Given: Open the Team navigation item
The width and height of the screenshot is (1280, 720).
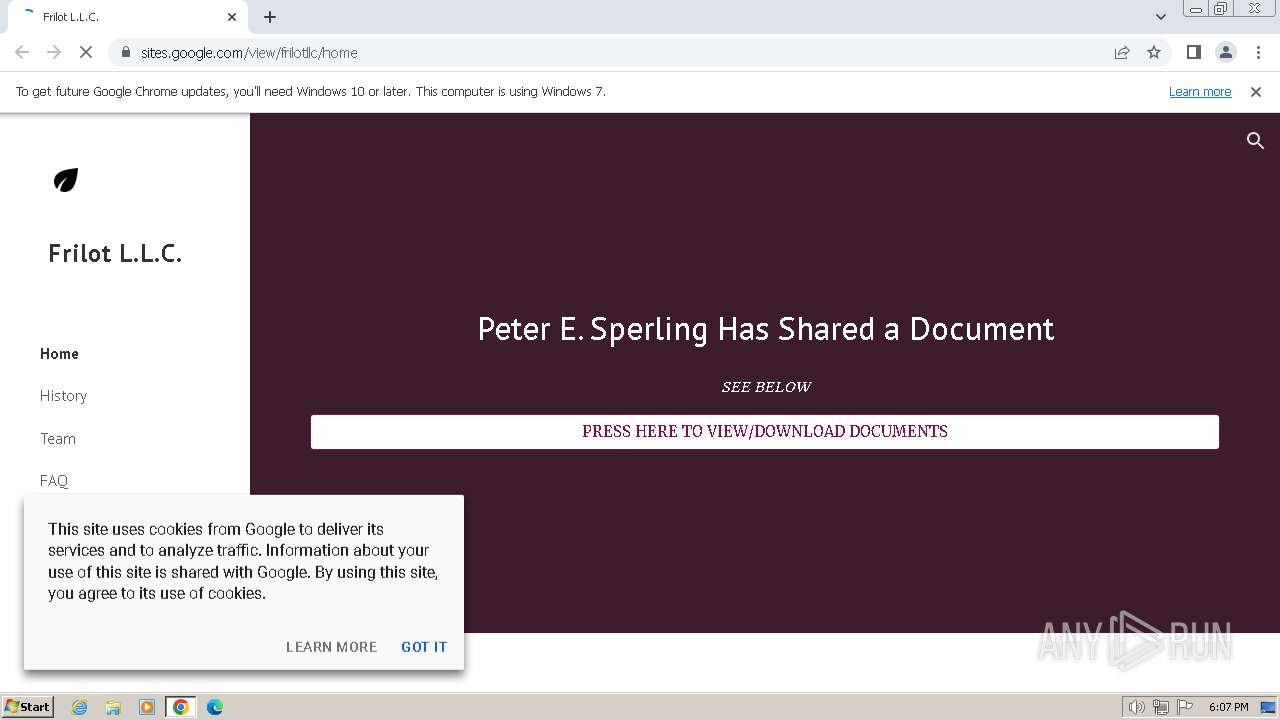Looking at the screenshot, I should click(58, 439).
